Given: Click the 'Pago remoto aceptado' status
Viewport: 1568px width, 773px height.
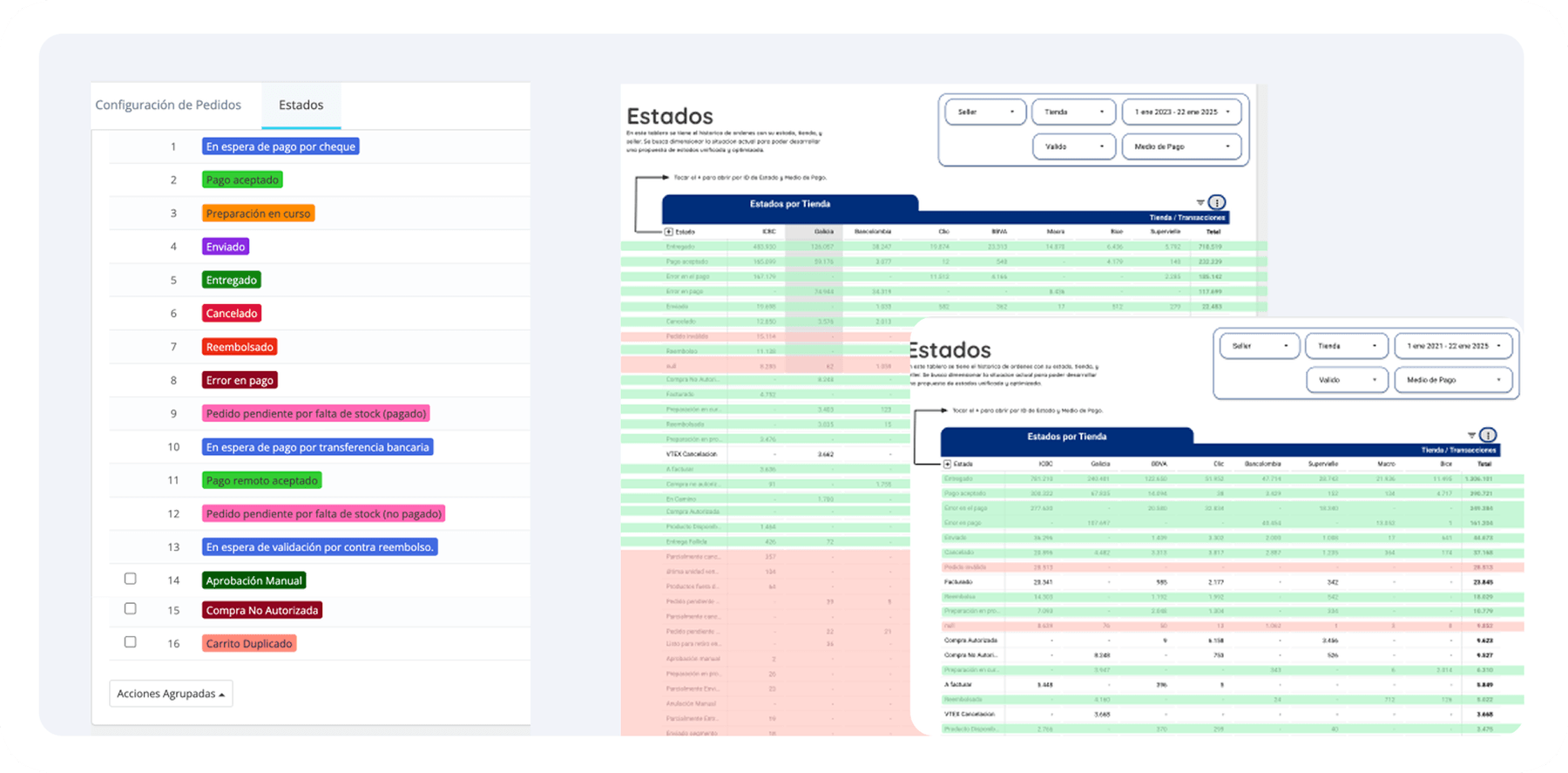Looking at the screenshot, I should (x=262, y=480).
